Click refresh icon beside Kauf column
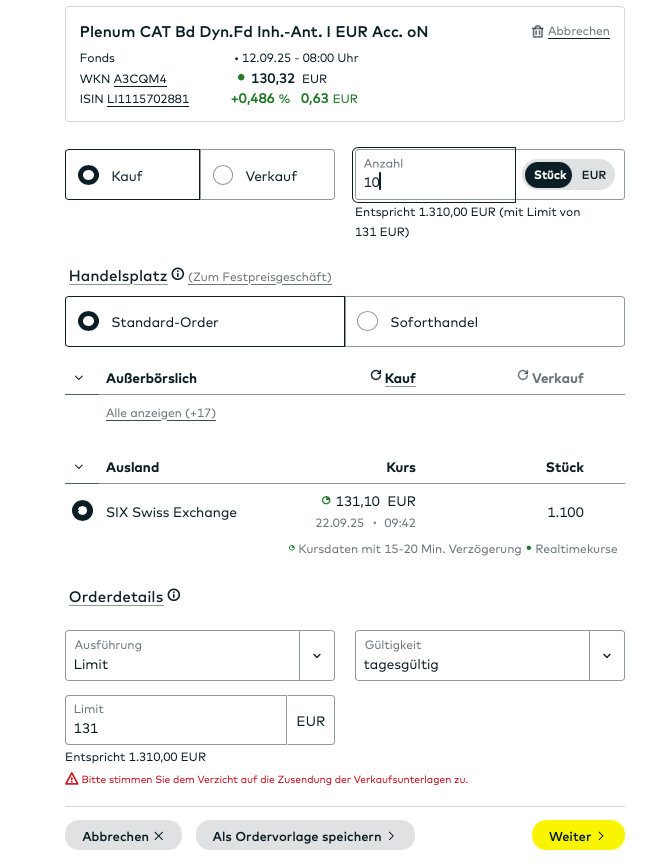Screen dimensions: 648x863 [376, 376]
